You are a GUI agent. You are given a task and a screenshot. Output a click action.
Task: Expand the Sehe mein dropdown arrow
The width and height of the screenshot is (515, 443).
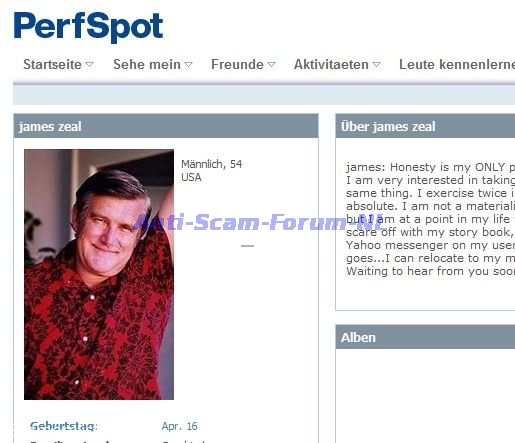tap(188, 64)
